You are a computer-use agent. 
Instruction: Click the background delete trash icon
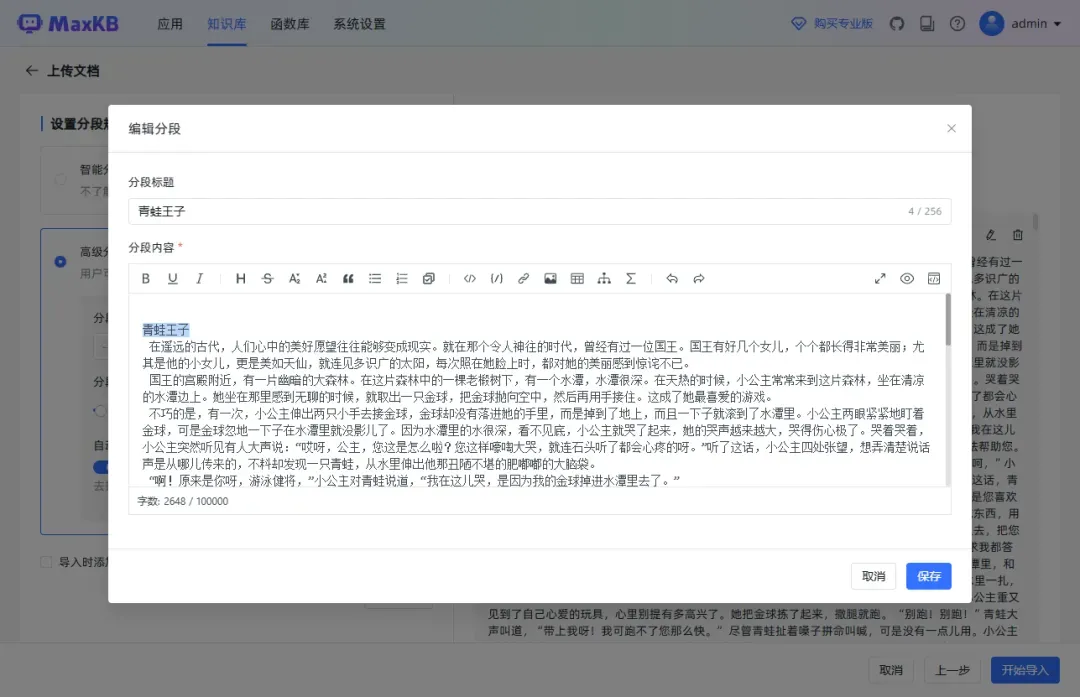pyautogui.click(x=1017, y=235)
